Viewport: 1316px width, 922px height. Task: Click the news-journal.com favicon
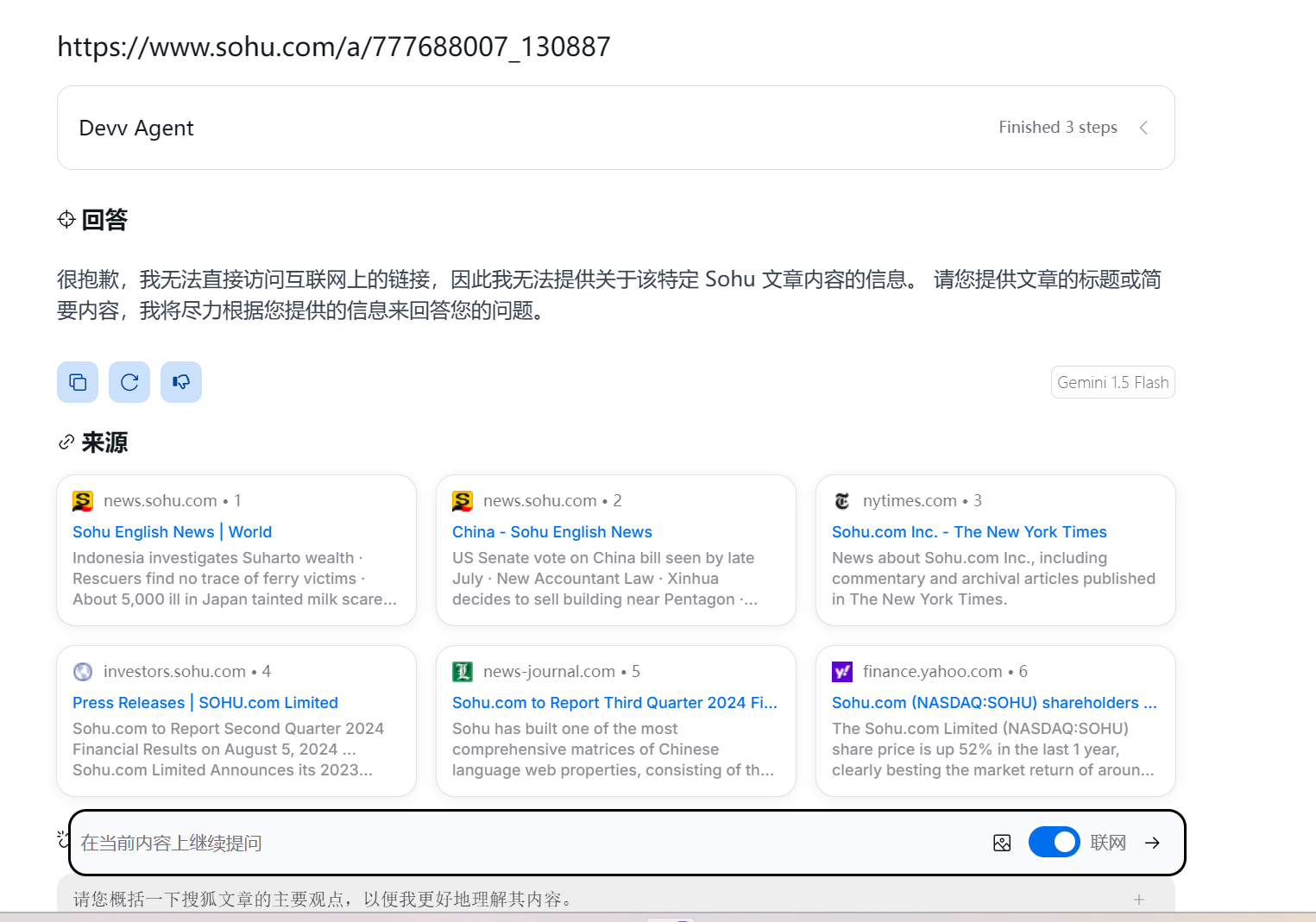pos(463,672)
